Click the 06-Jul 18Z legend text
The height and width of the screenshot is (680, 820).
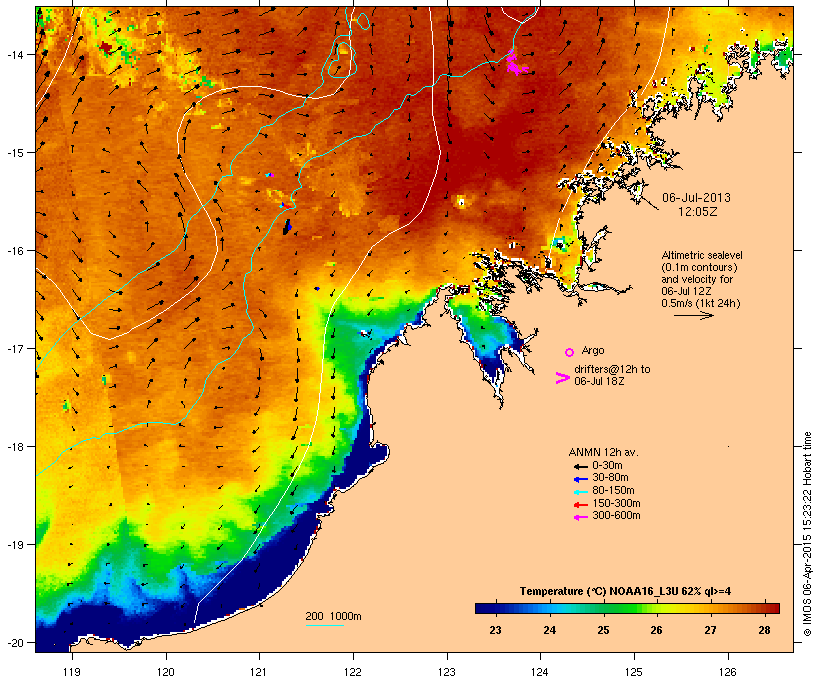599,381
